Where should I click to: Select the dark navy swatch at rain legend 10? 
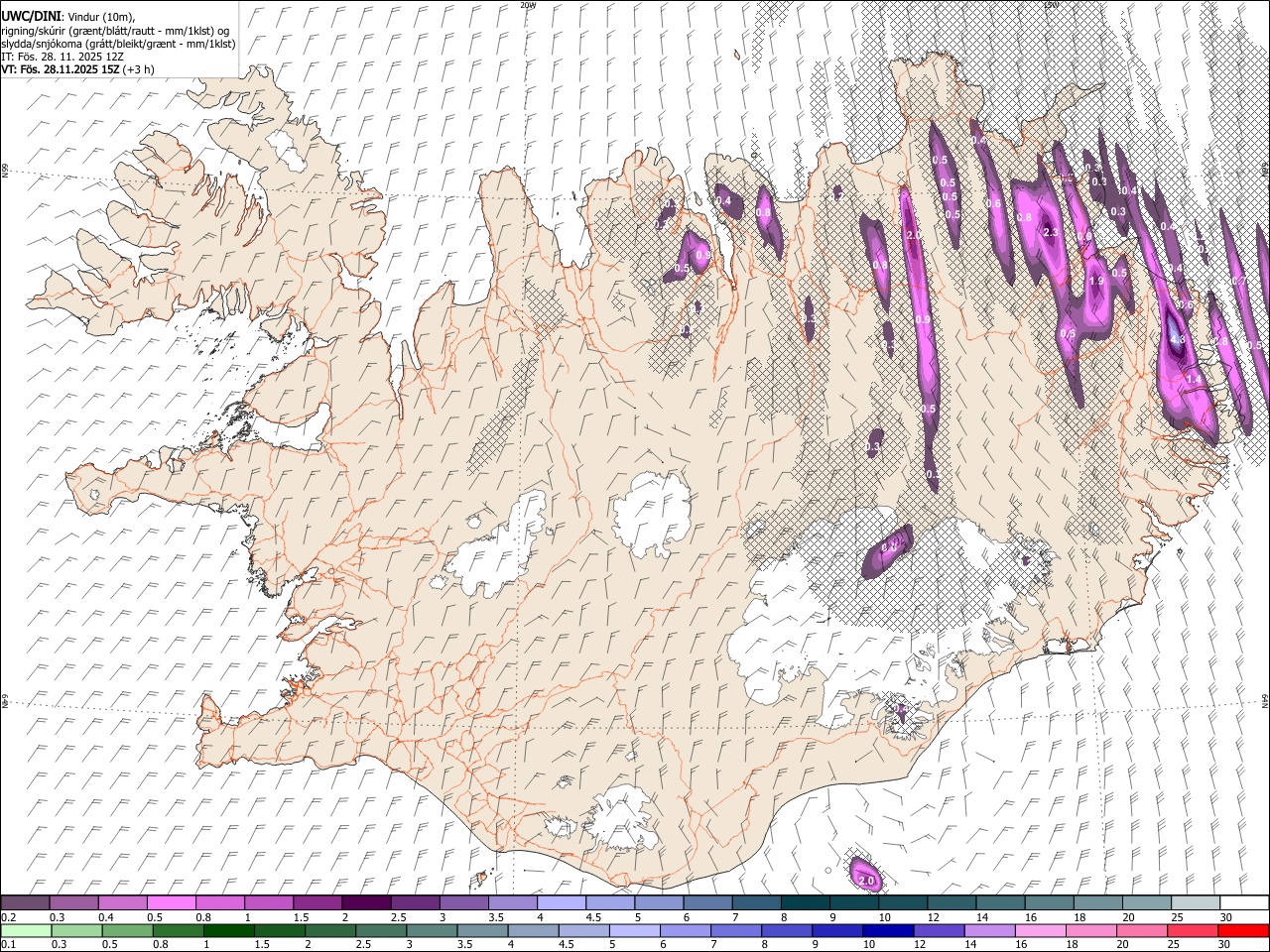coord(887,930)
